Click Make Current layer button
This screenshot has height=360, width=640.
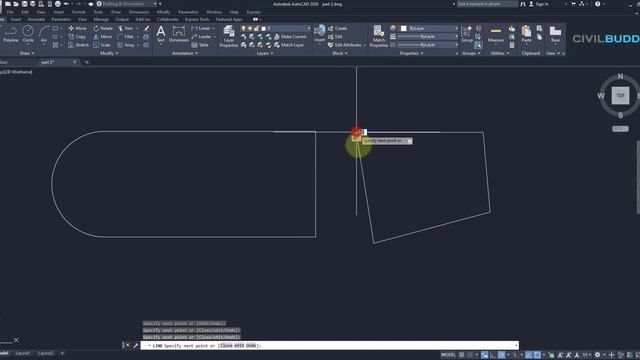pos(290,37)
